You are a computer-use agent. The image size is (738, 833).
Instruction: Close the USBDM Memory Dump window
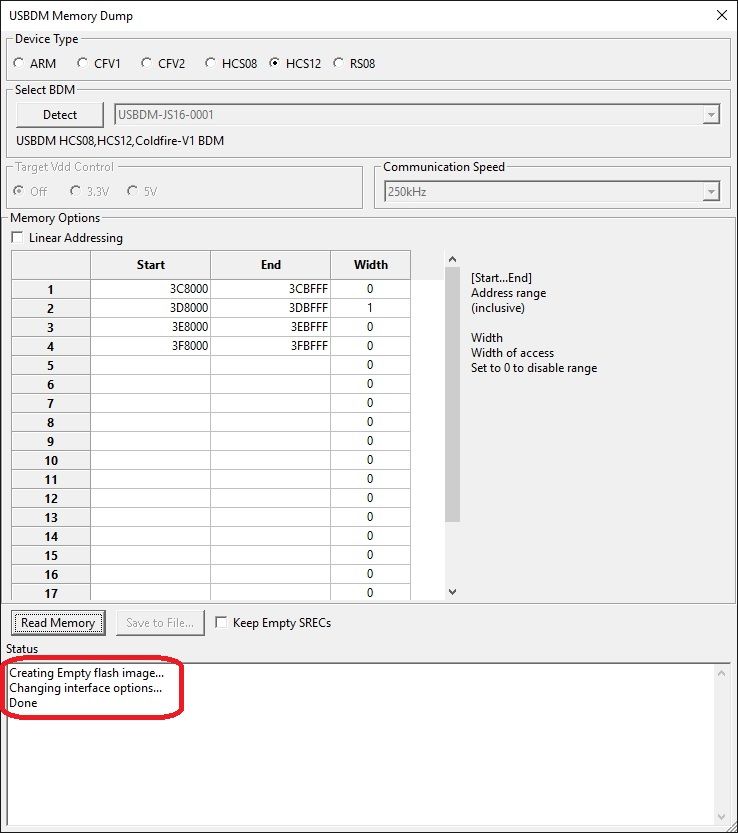click(722, 15)
